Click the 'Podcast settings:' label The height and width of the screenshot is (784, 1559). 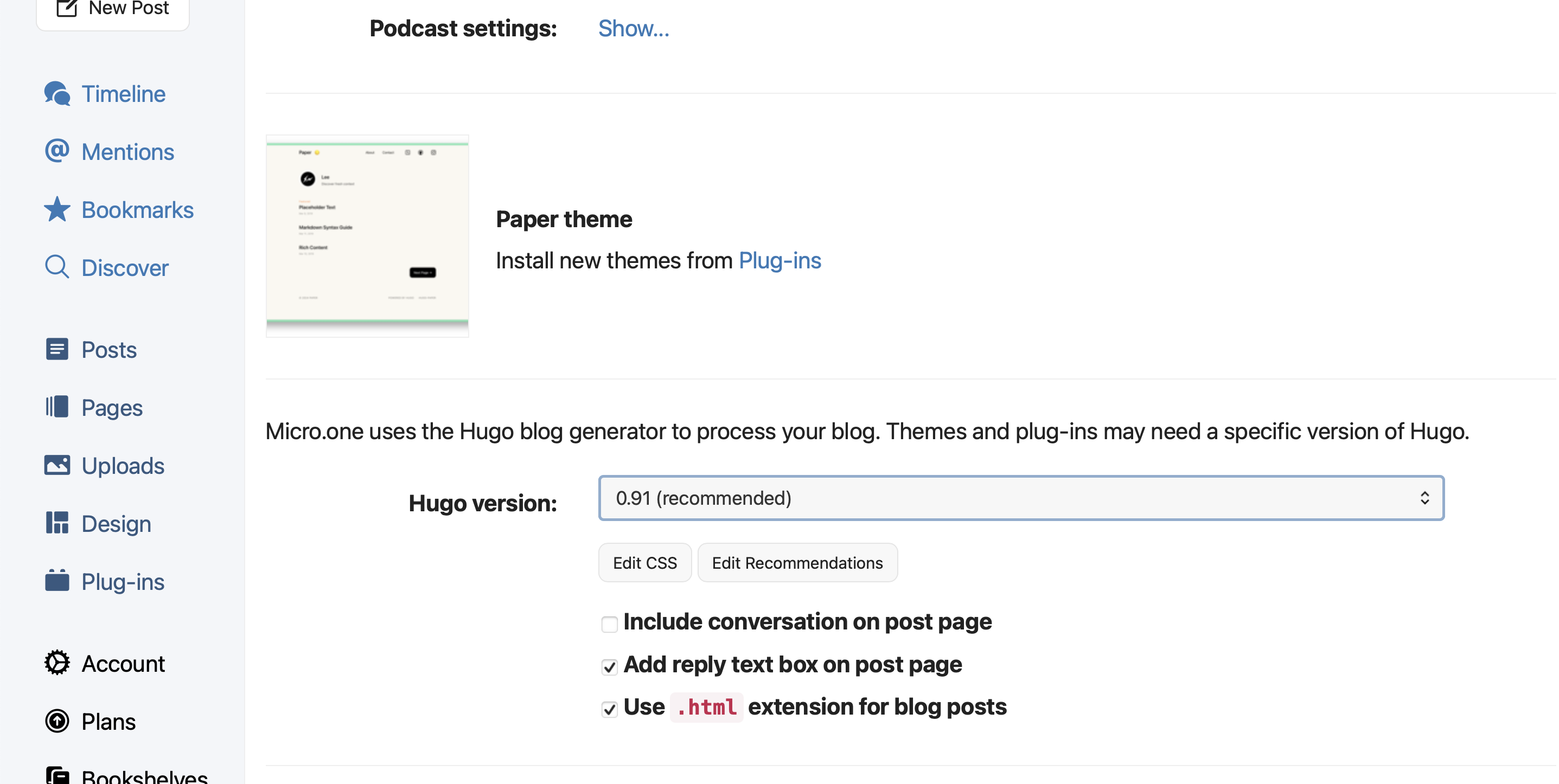[463, 28]
